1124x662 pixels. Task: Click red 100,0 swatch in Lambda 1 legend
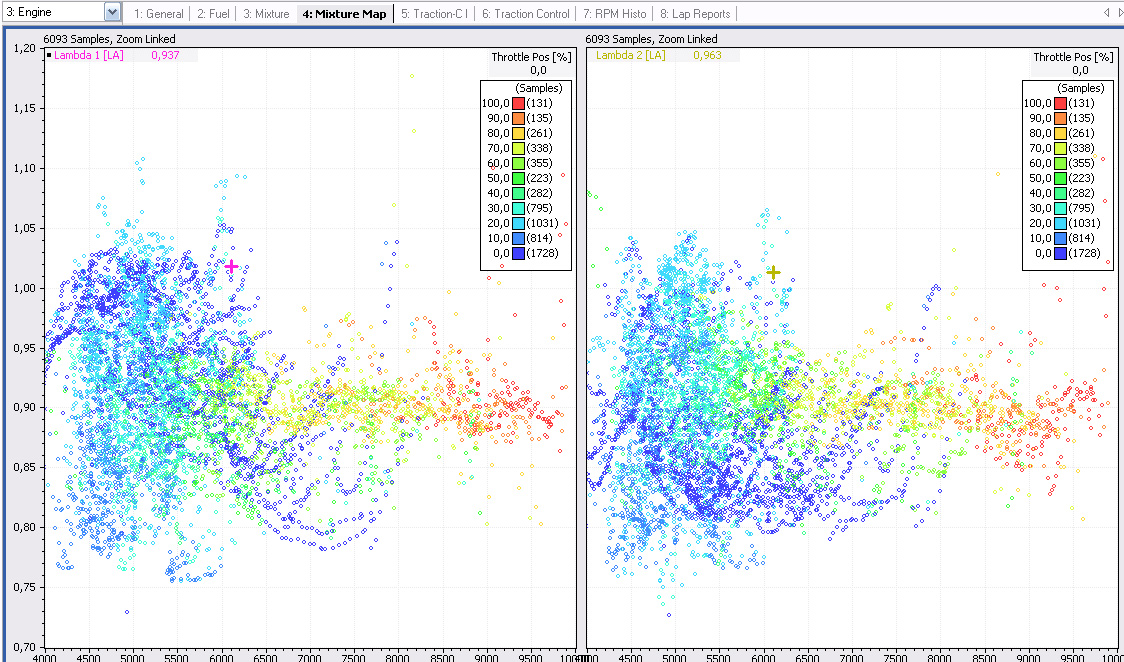[x=518, y=103]
